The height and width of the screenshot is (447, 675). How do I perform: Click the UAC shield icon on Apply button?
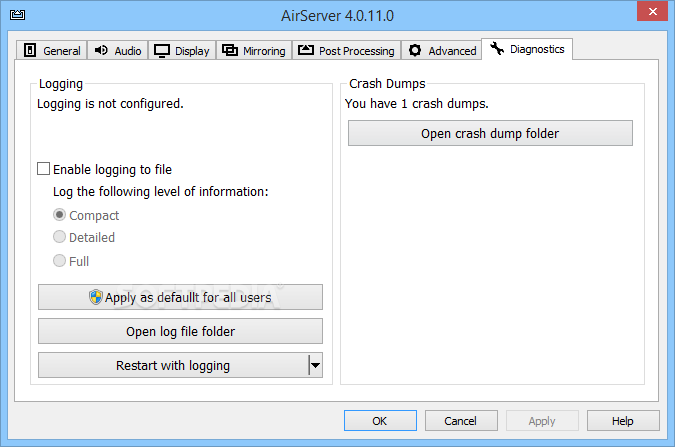(96, 297)
